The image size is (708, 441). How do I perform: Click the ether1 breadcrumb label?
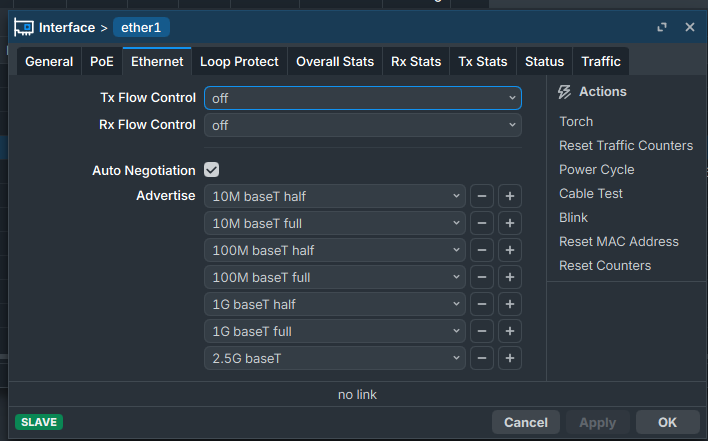[141, 27]
